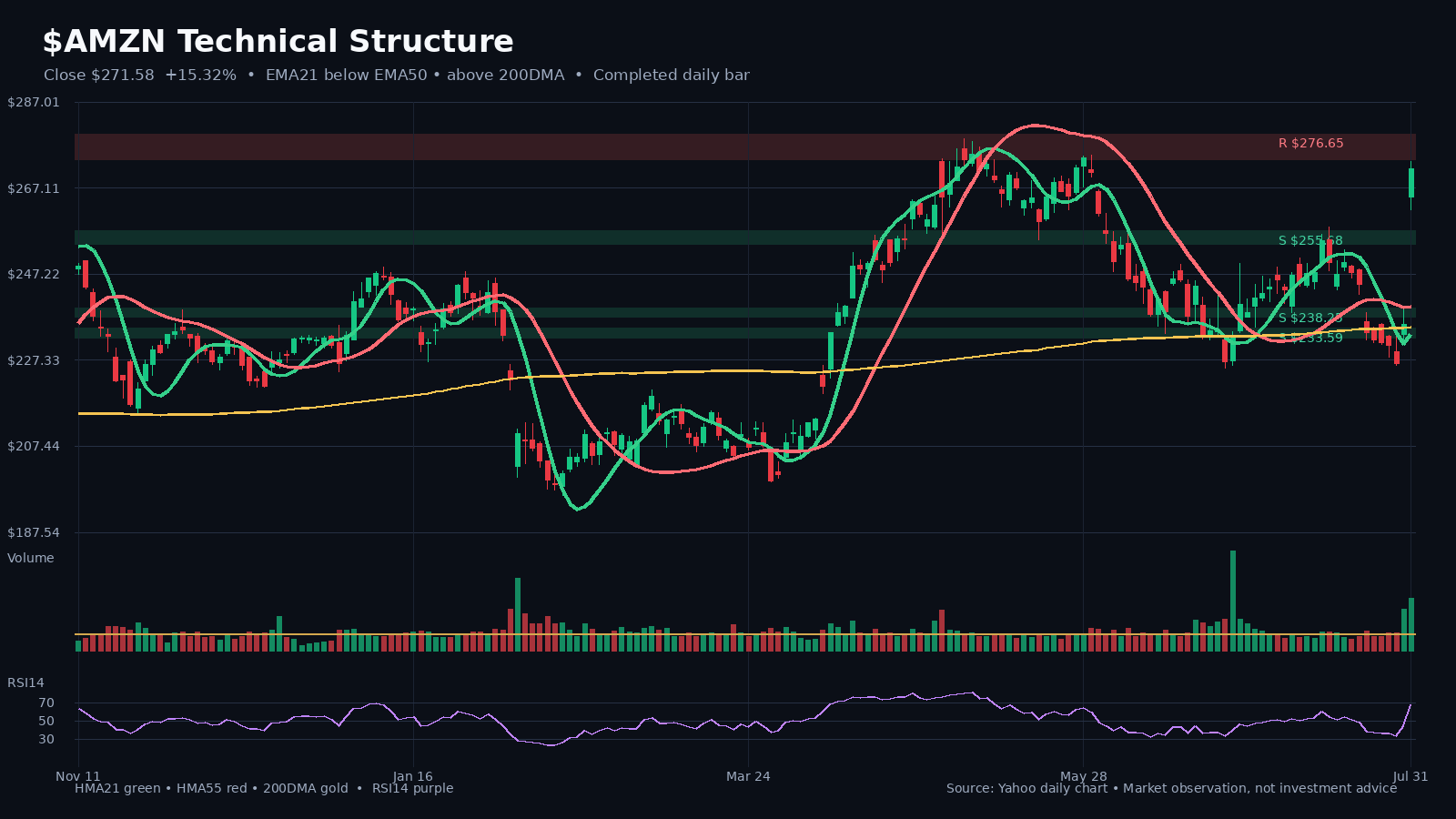
Task: Click the Volume panel label
Action: [x=31, y=558]
